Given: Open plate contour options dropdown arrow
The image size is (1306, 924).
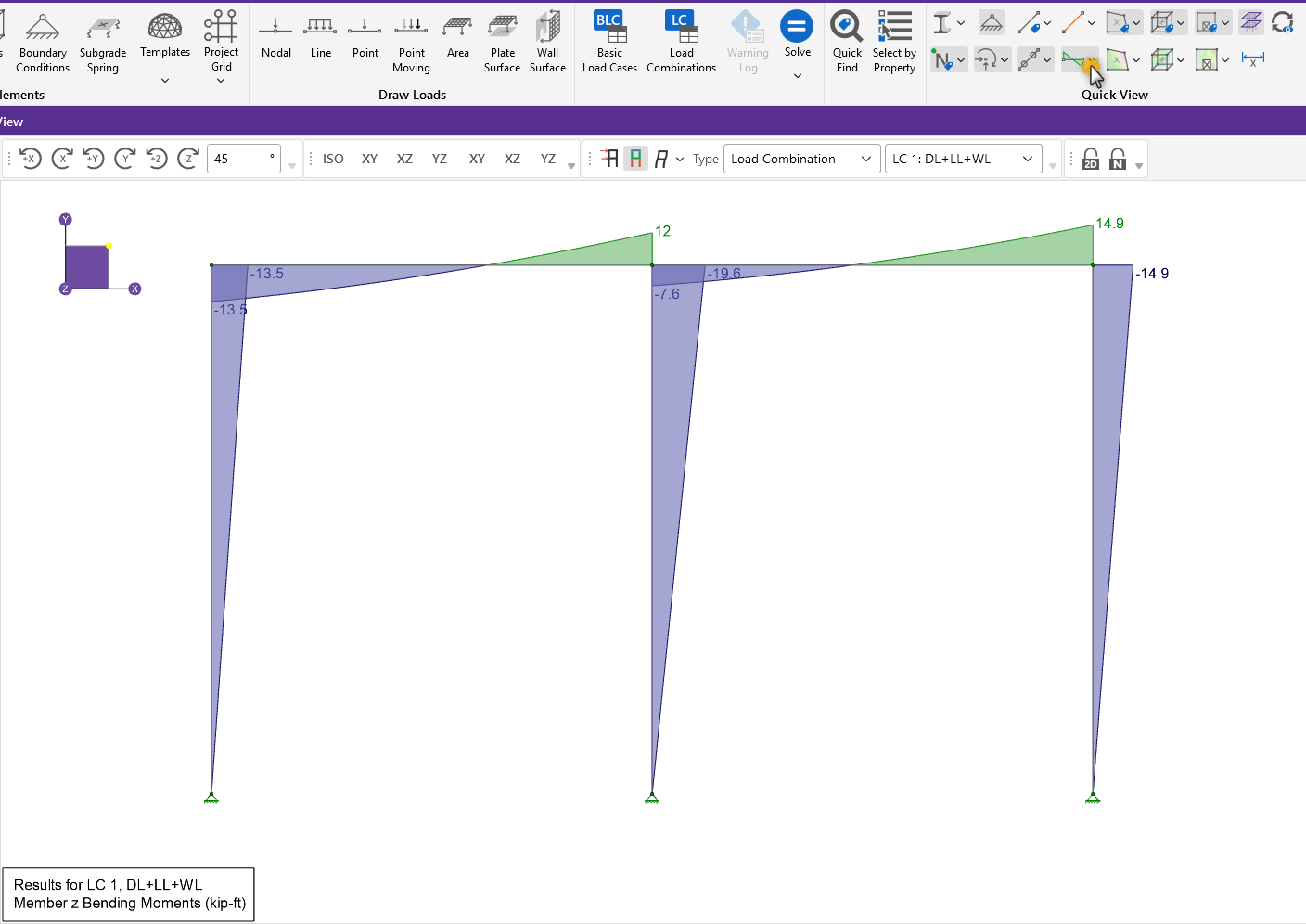Looking at the screenshot, I should 1136,60.
